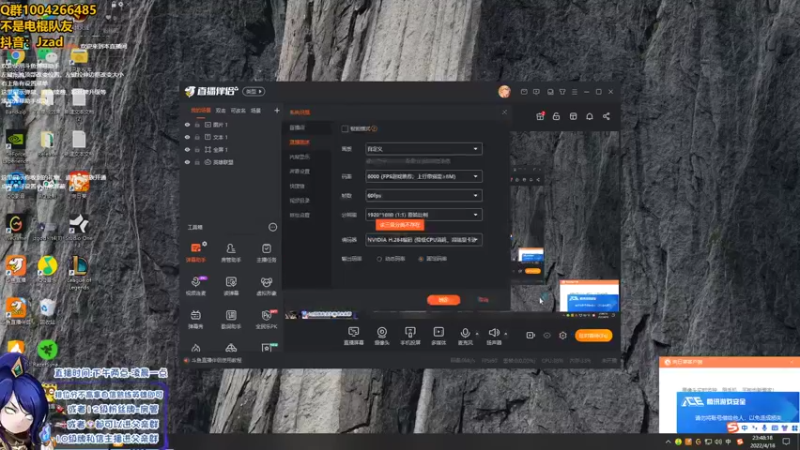Click the share icon above the preview
This screenshot has height=450, width=800.
pyautogui.click(x=606, y=116)
